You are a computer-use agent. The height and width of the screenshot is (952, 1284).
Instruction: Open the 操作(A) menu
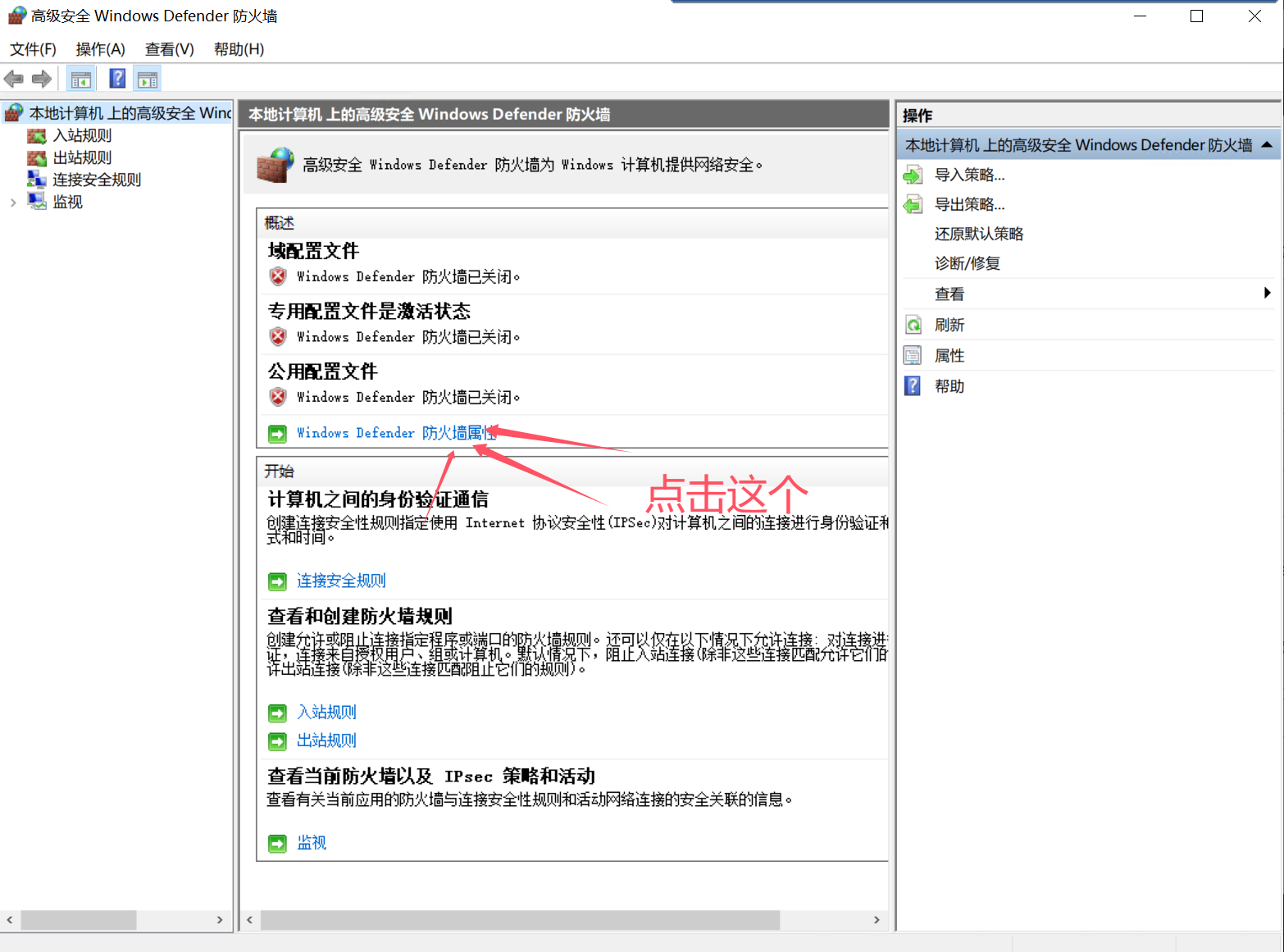coord(101,49)
